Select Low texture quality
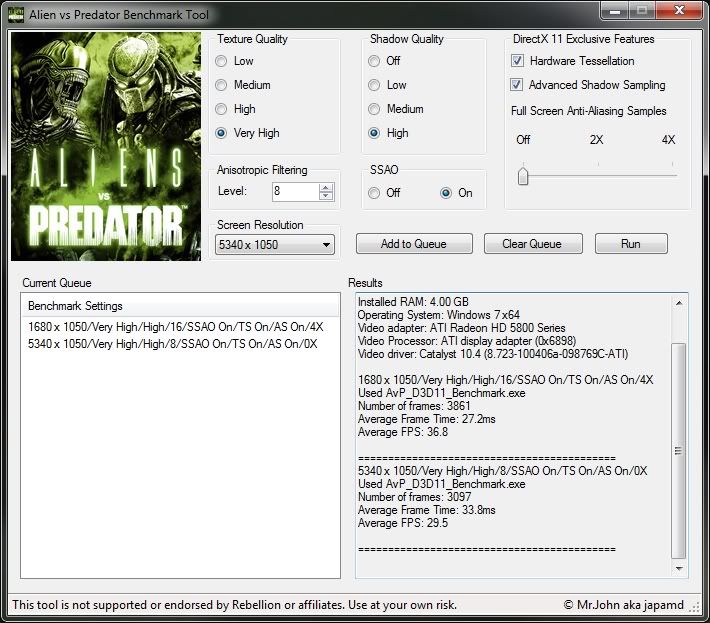This screenshot has width=710, height=623. 222,61
